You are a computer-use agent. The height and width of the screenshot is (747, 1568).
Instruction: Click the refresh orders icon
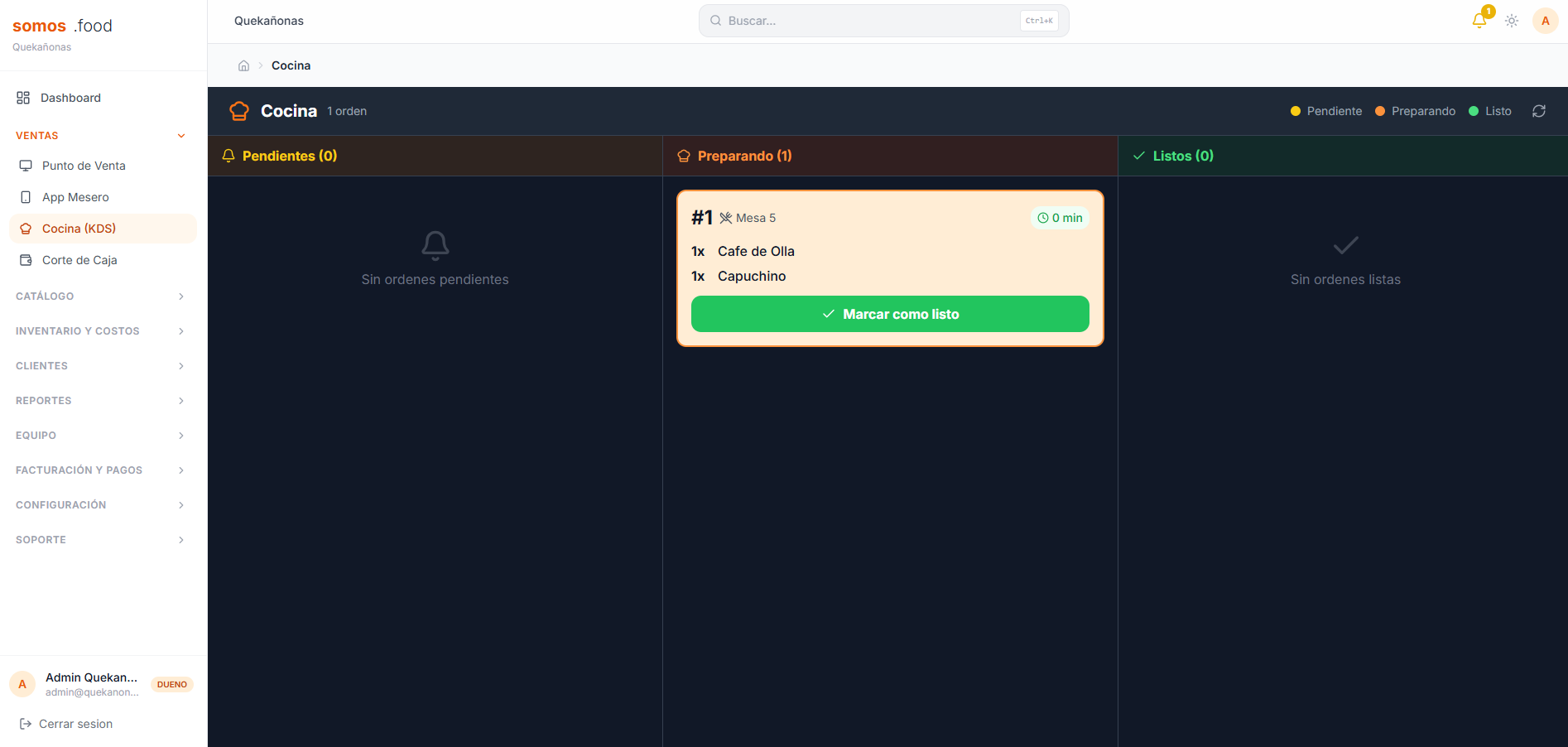tap(1539, 111)
